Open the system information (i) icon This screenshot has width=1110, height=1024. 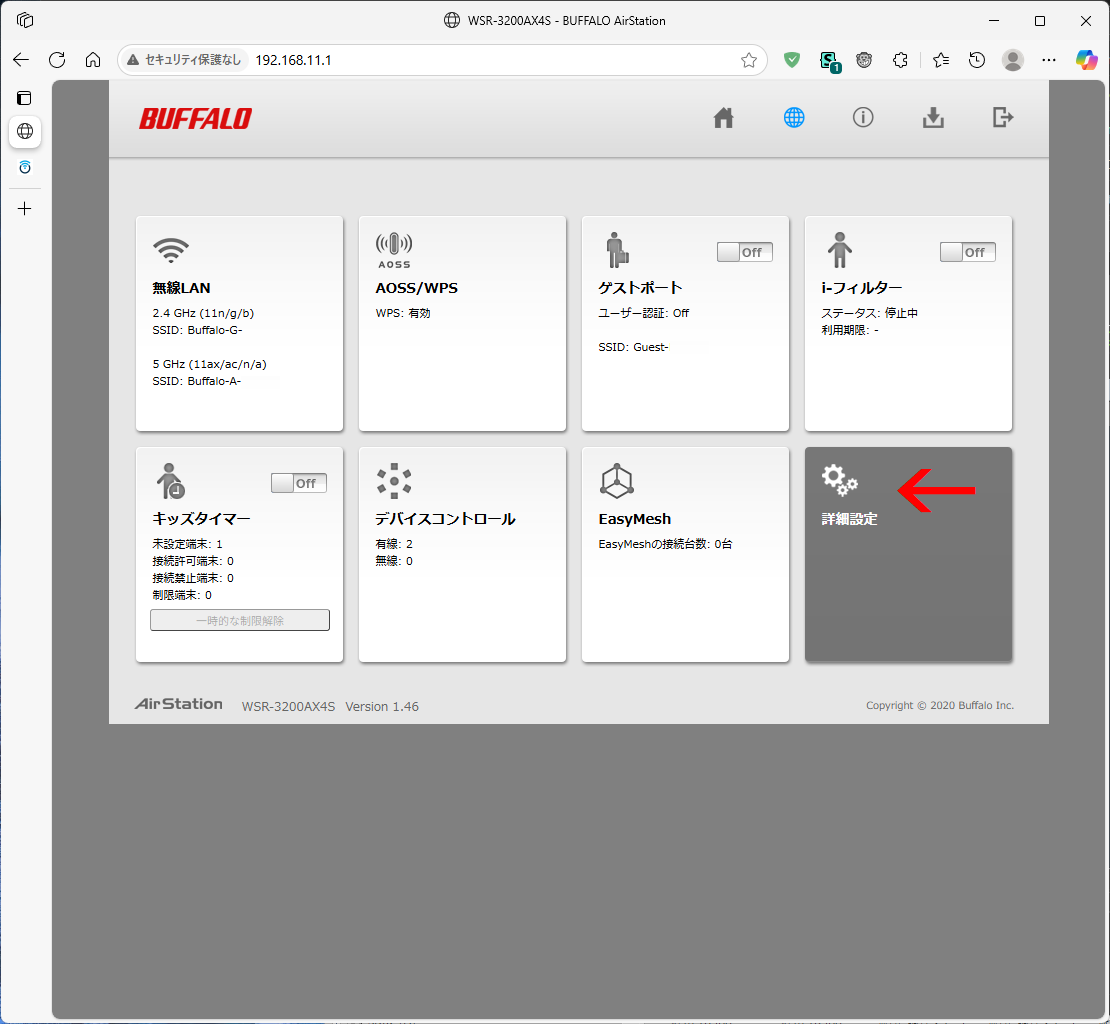coord(862,117)
